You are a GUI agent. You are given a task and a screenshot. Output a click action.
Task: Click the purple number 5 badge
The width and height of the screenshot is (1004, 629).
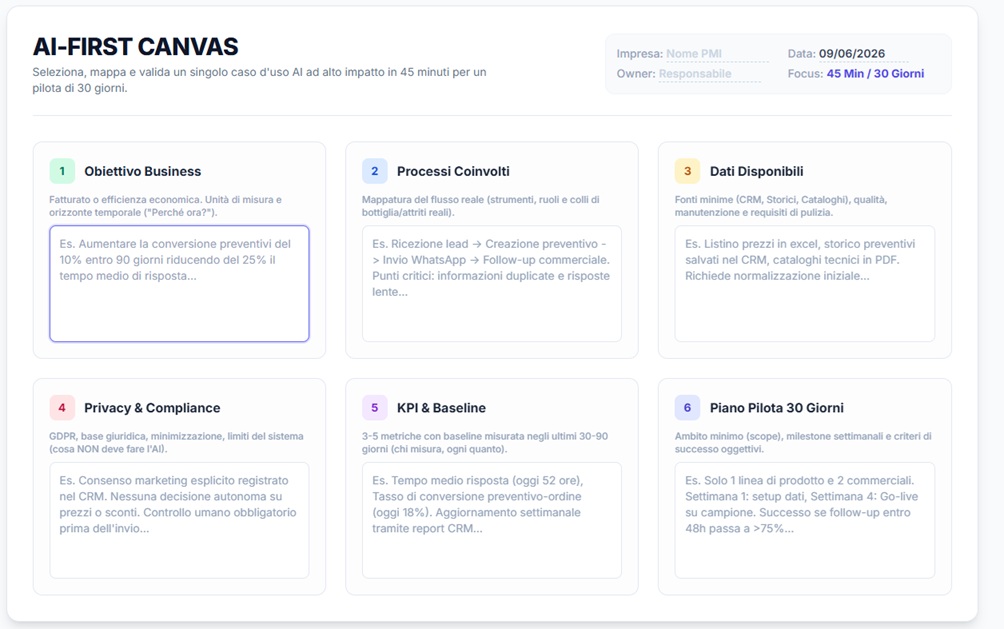click(x=375, y=407)
